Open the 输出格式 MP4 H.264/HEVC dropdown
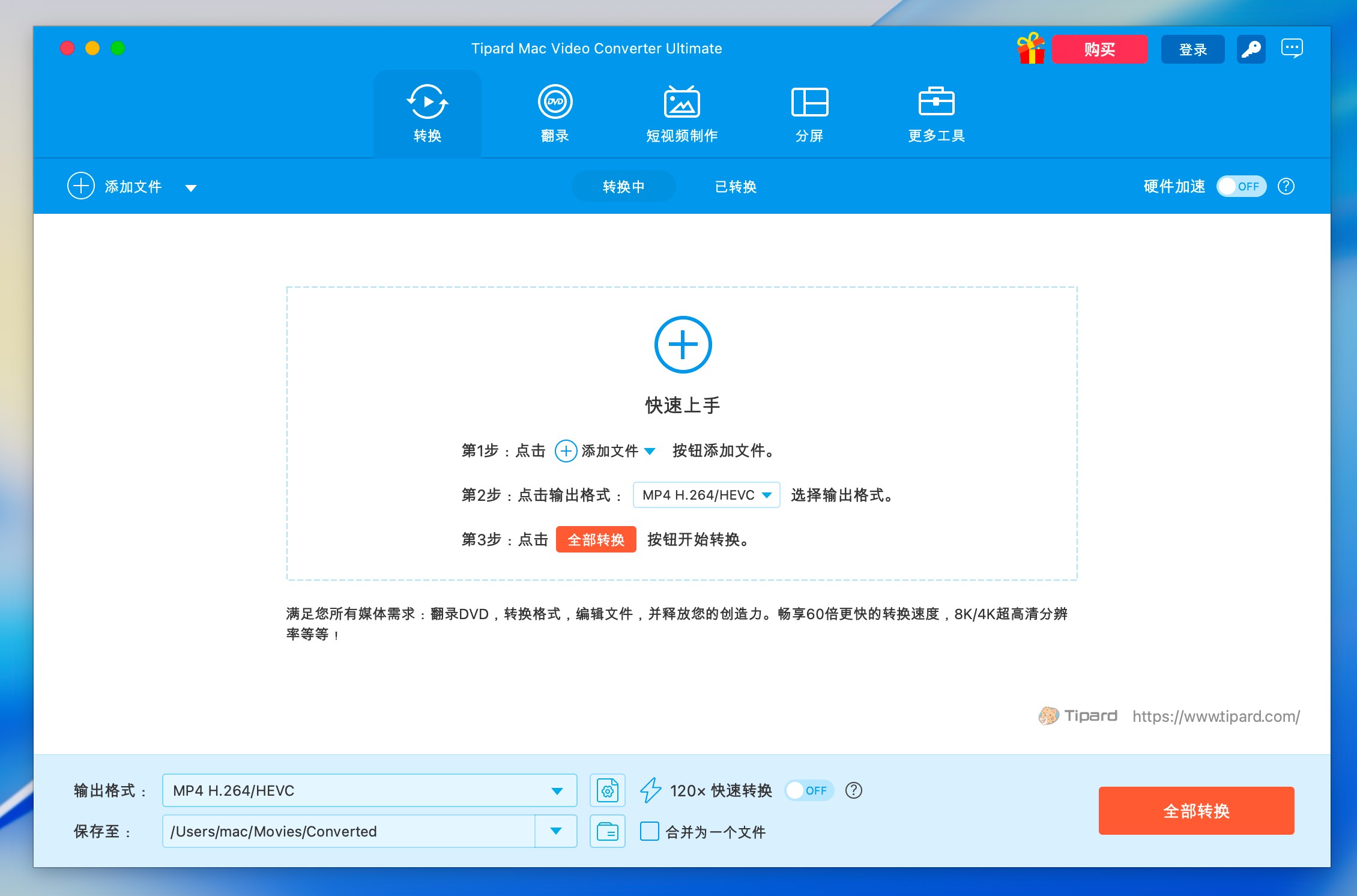The width and height of the screenshot is (1357, 896). (x=369, y=790)
